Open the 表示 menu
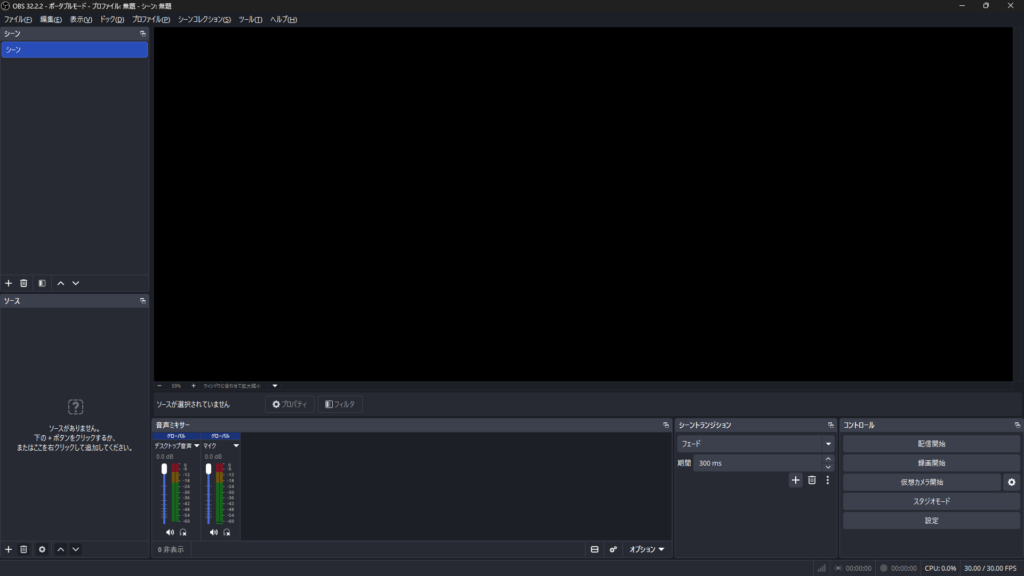1024x576 pixels. 81,20
